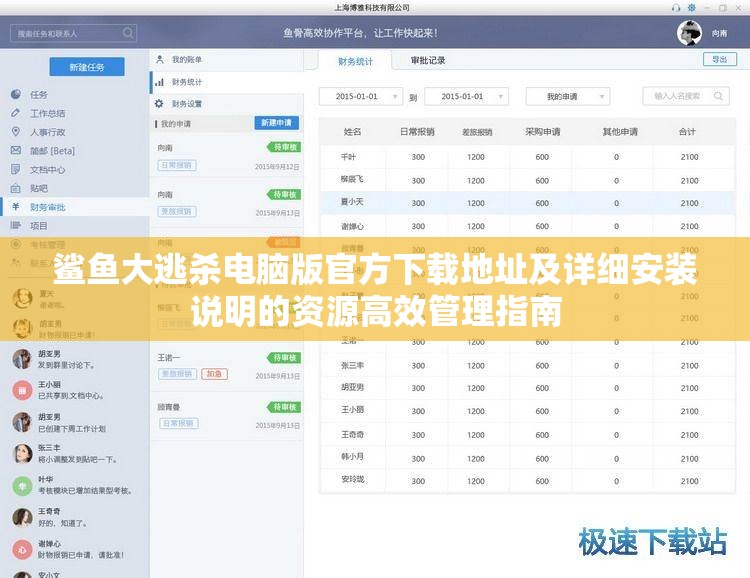Select highlighted 夏小天 row name

coord(352,202)
